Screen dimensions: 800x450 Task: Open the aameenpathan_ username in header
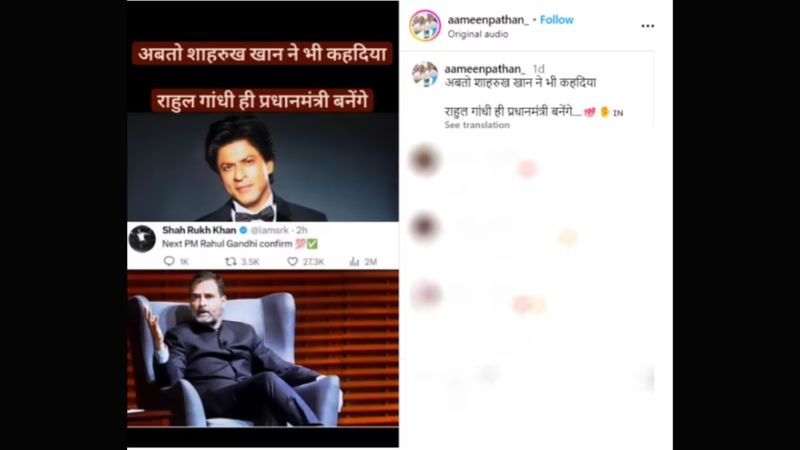click(488, 20)
